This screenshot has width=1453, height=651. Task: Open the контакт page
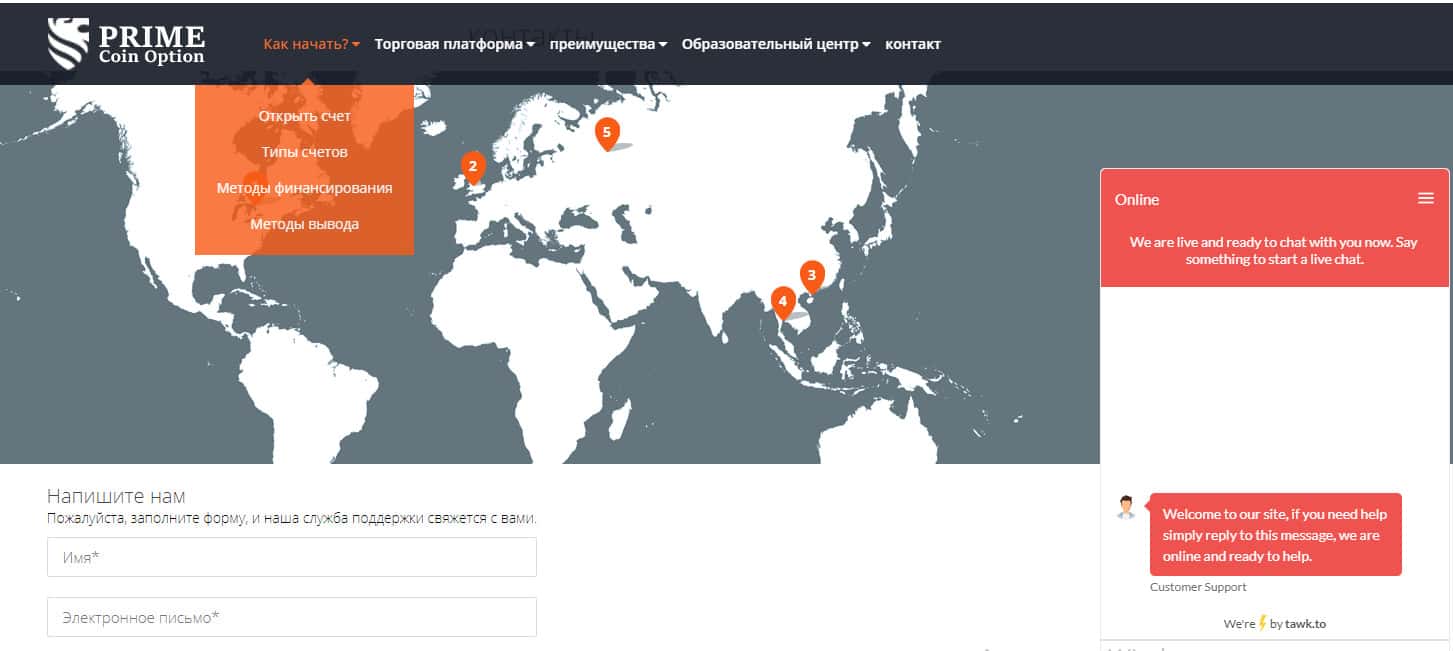coord(912,44)
